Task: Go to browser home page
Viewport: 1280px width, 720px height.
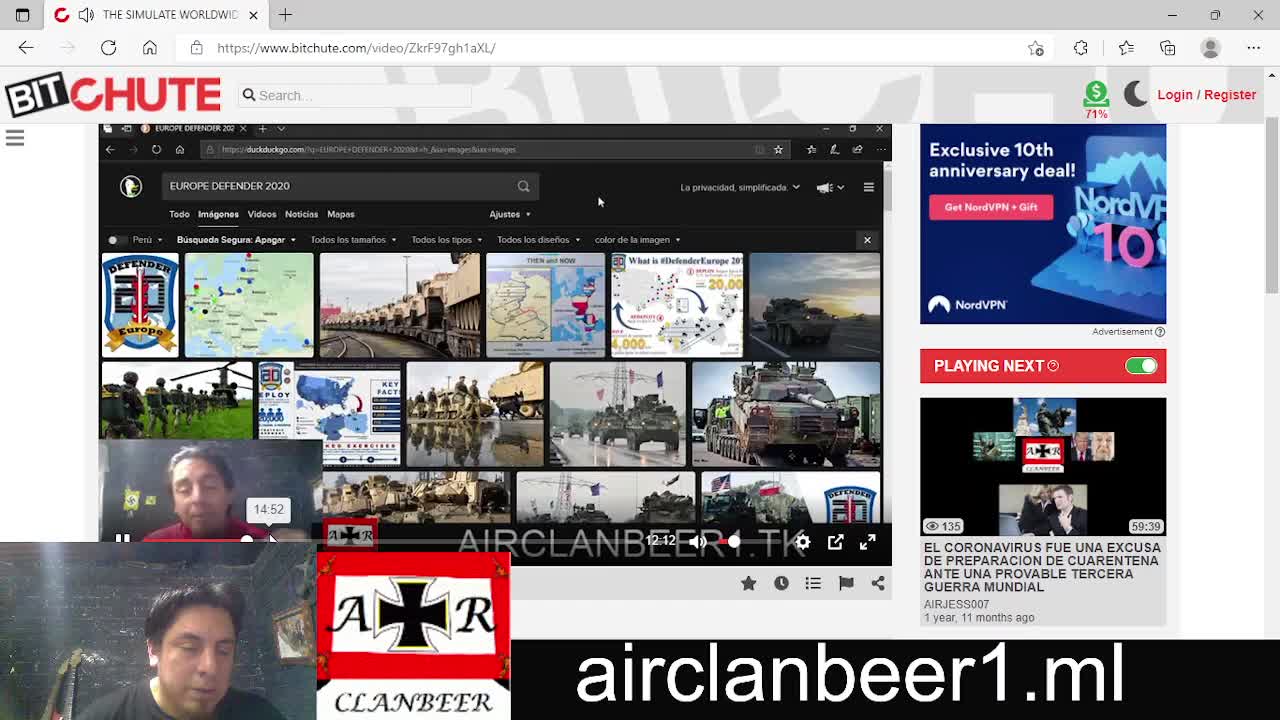Action: tap(150, 48)
